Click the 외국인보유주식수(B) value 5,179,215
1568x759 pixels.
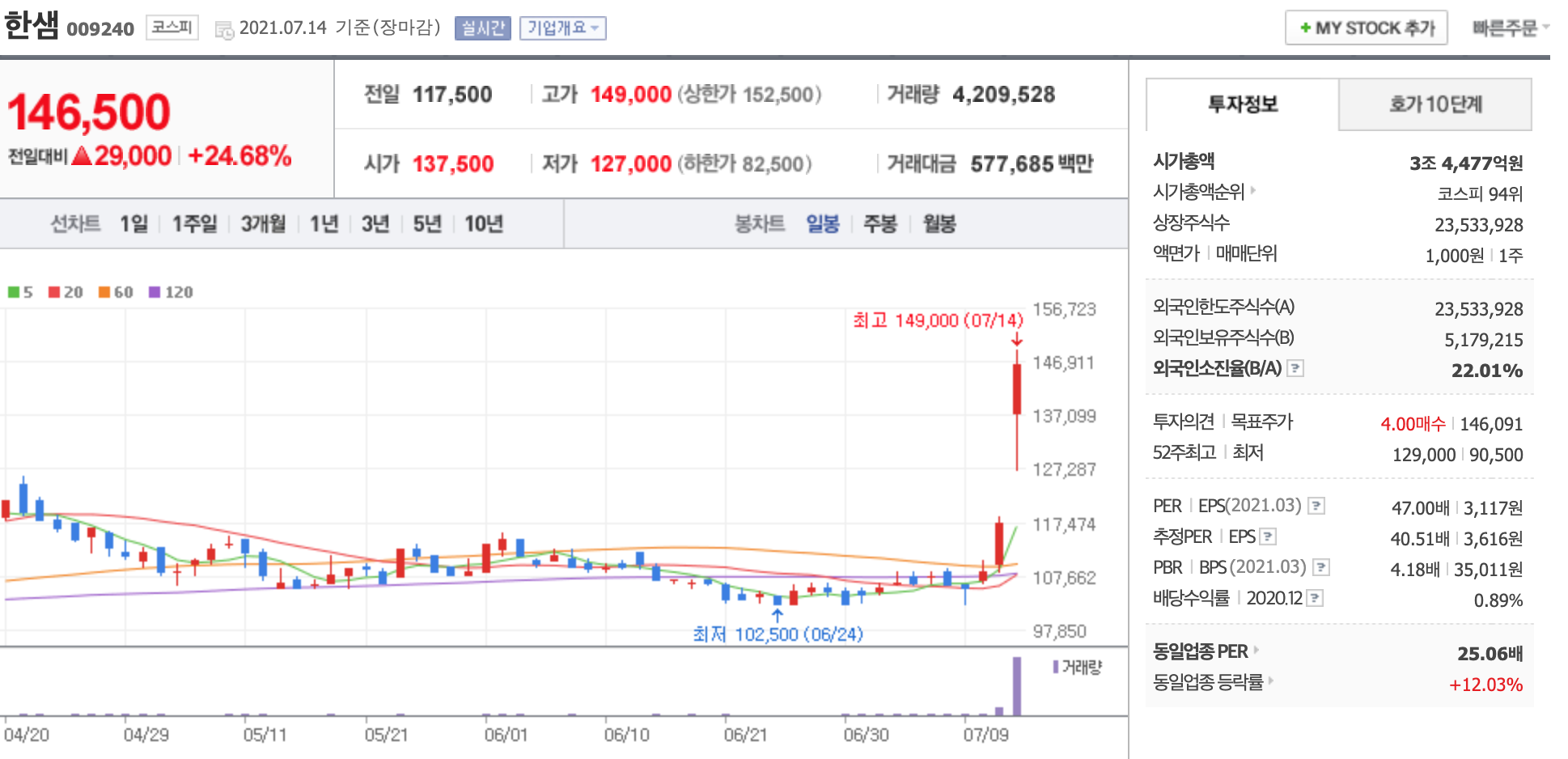(1484, 340)
